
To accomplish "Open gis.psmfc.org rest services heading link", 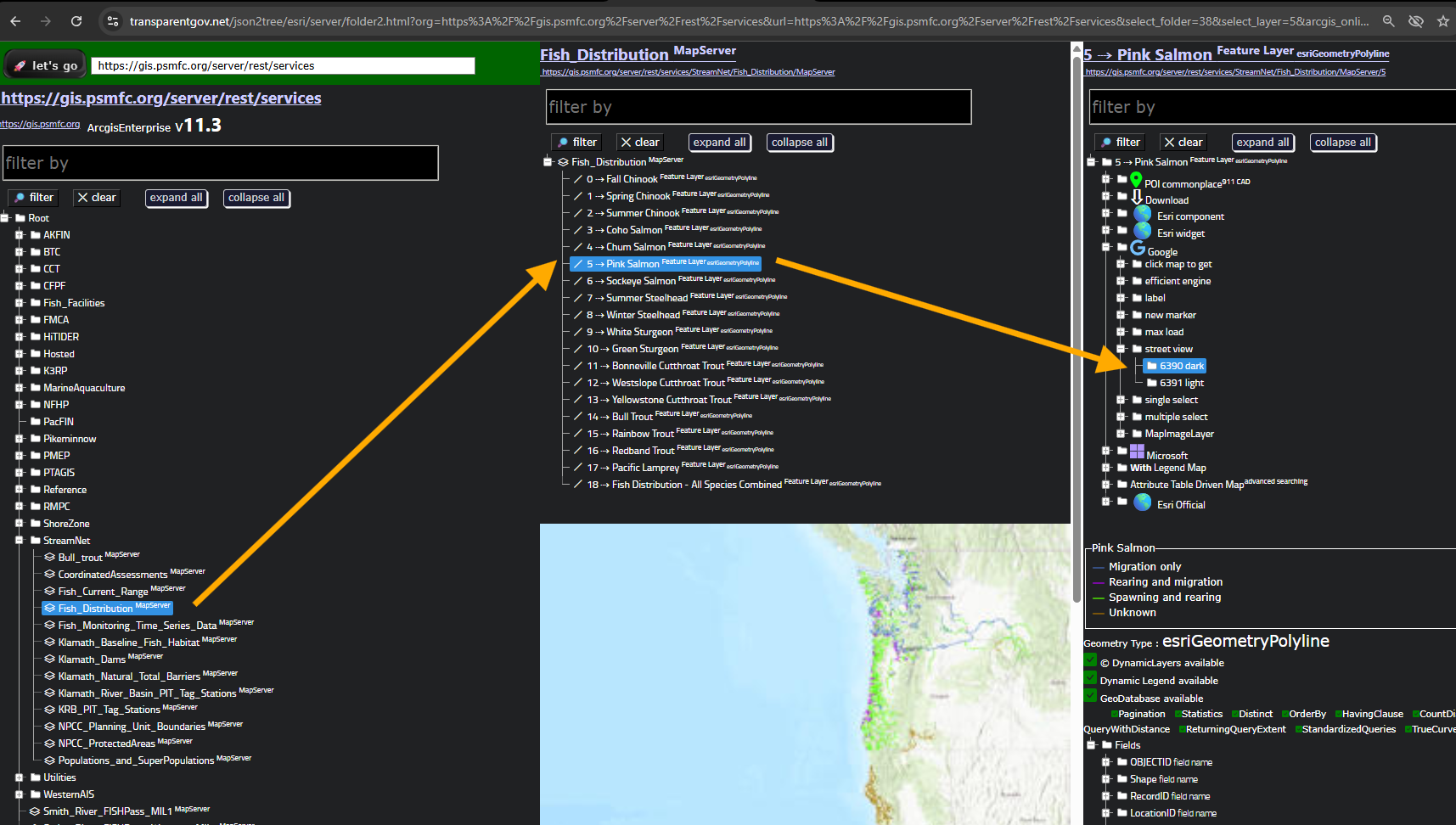I will [x=161, y=98].
